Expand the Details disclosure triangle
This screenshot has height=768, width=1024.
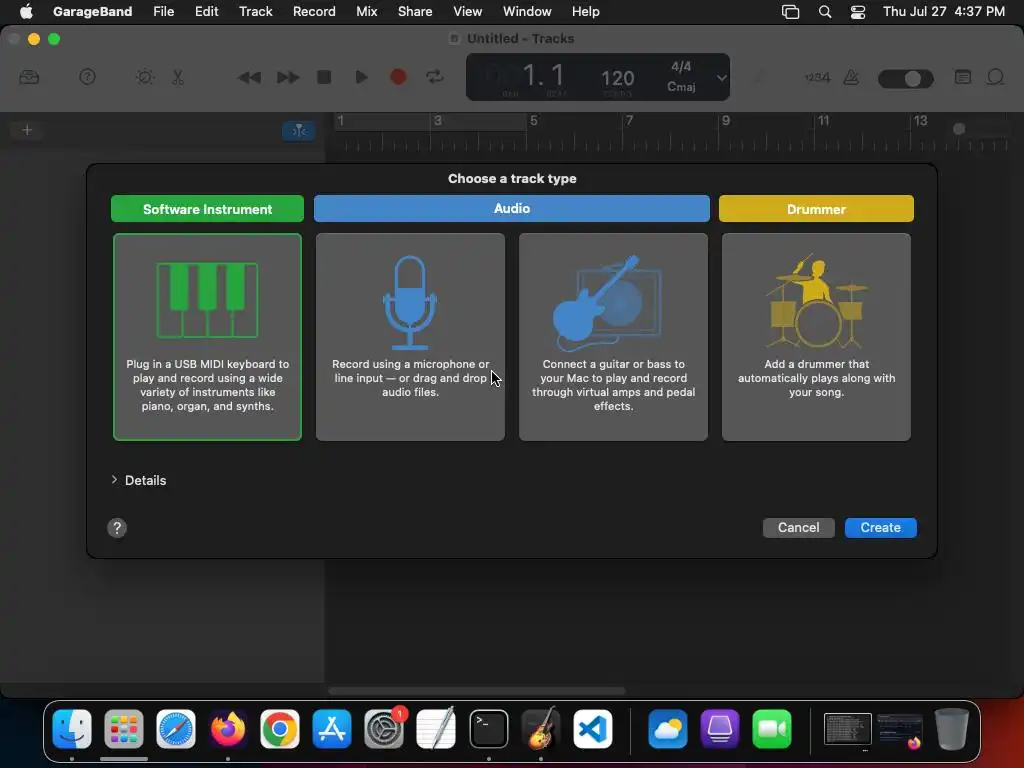[x=114, y=480]
